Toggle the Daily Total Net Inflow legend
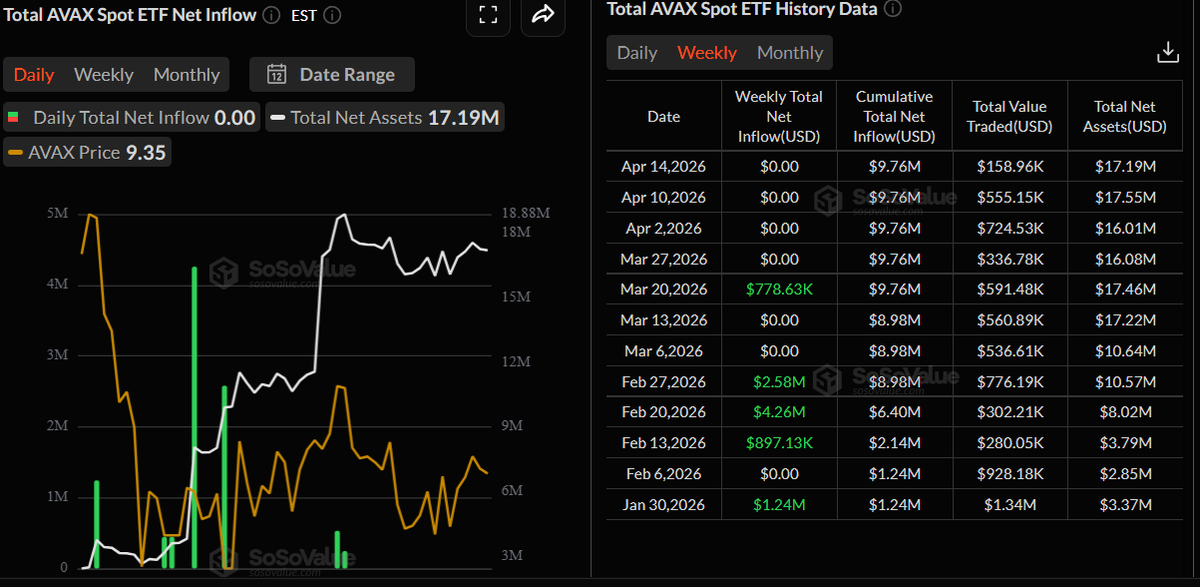Viewport: 1200px width, 587px height. pos(131,116)
